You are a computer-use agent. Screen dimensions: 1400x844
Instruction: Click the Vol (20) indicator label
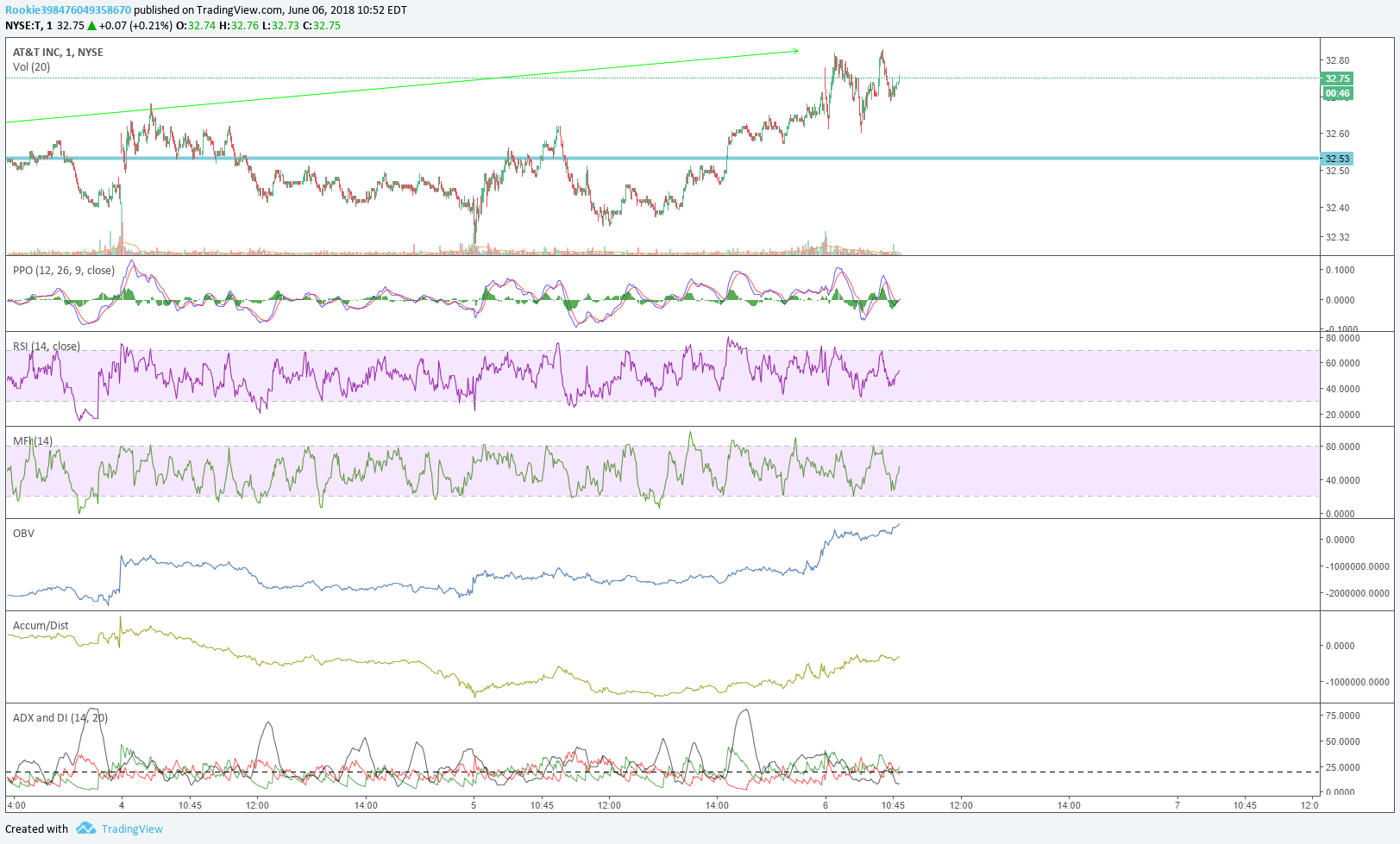pyautogui.click(x=31, y=67)
